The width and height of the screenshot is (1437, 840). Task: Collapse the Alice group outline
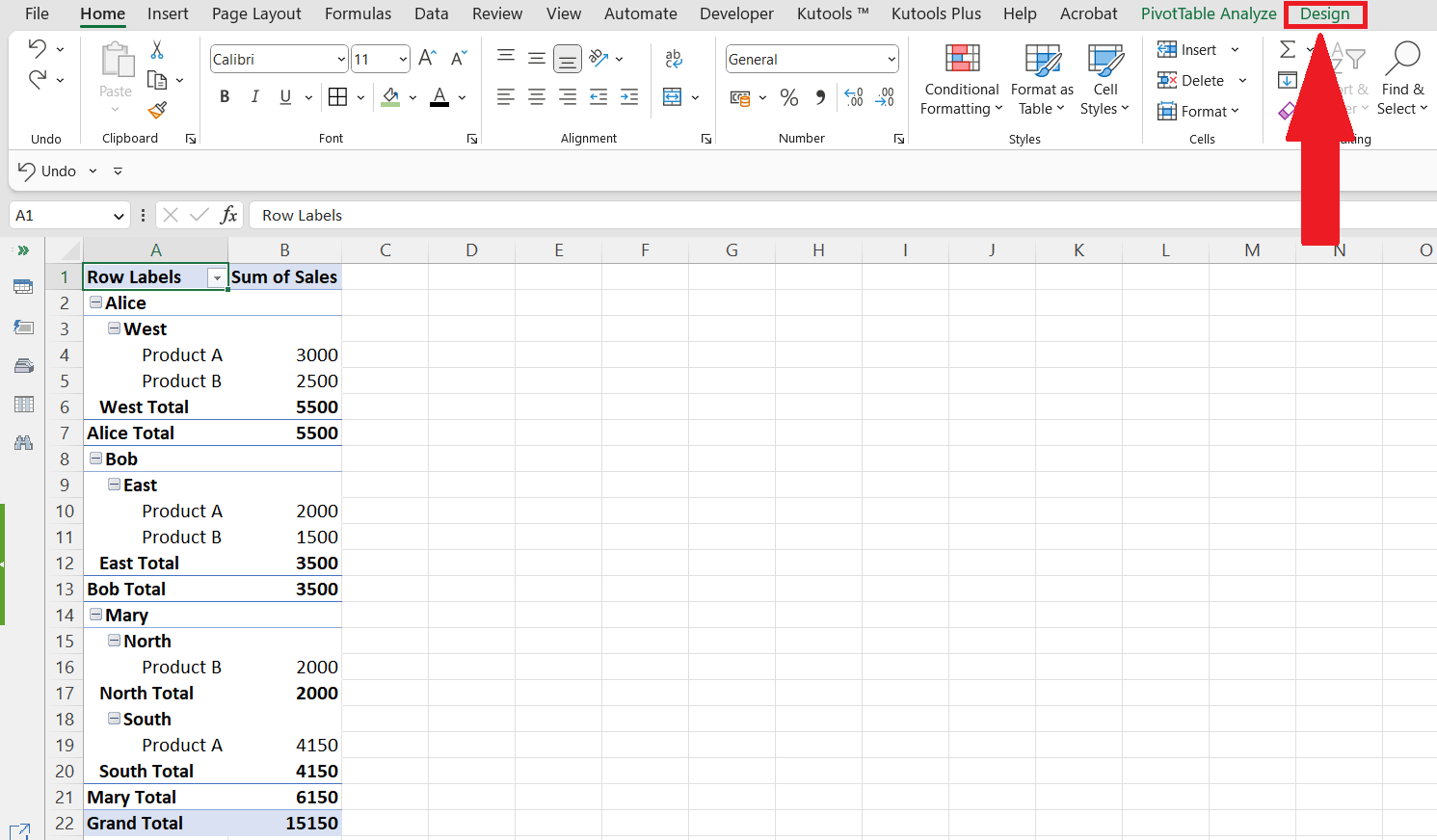(x=94, y=302)
